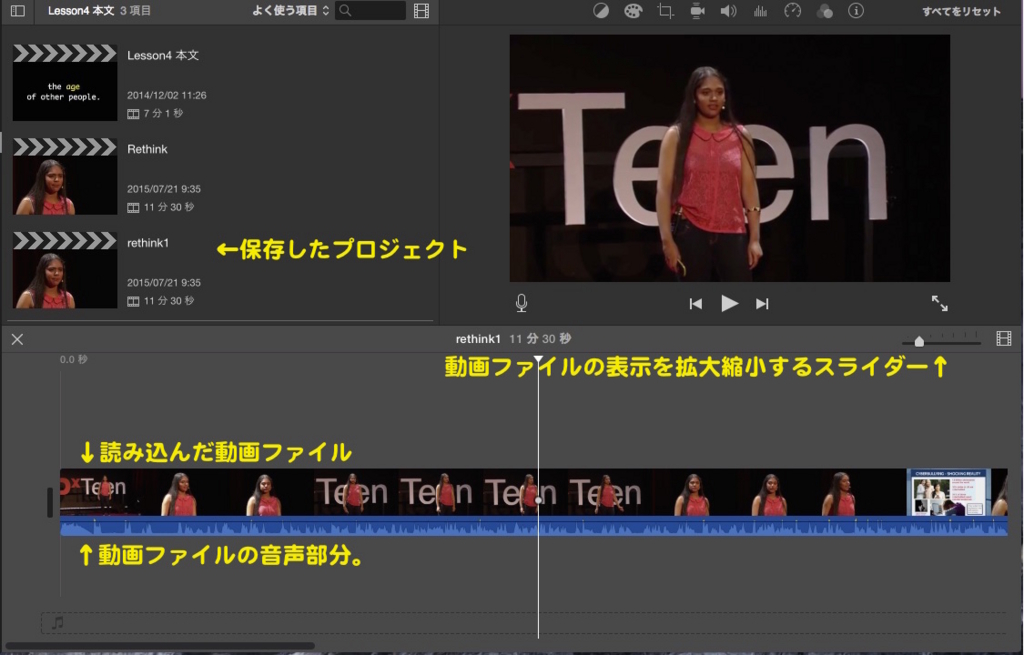
Task: Open the volume adjustment
Action: (x=729, y=10)
